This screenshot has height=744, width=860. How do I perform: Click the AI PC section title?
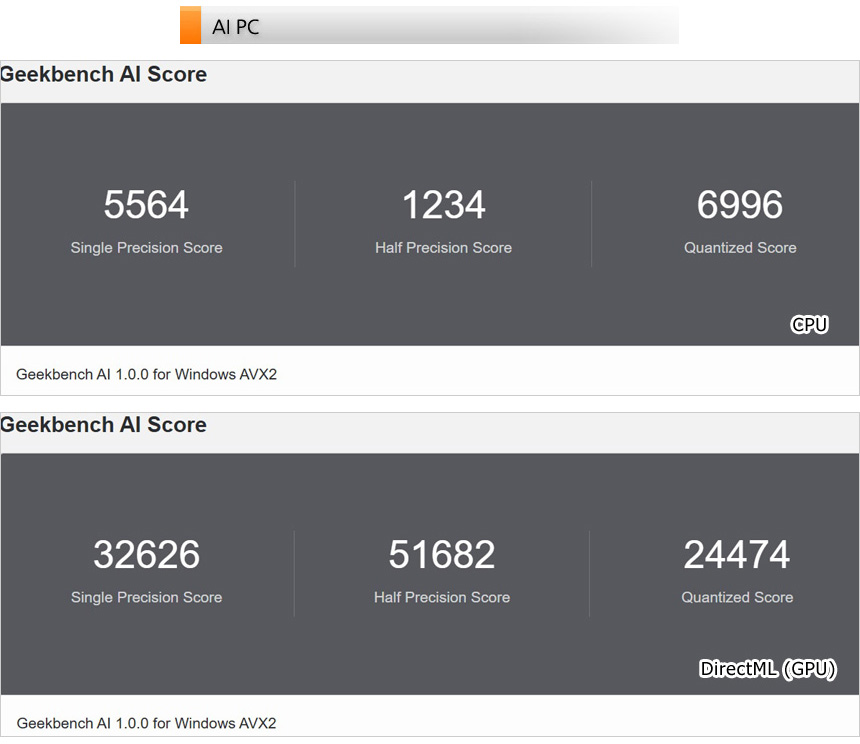coord(236,27)
